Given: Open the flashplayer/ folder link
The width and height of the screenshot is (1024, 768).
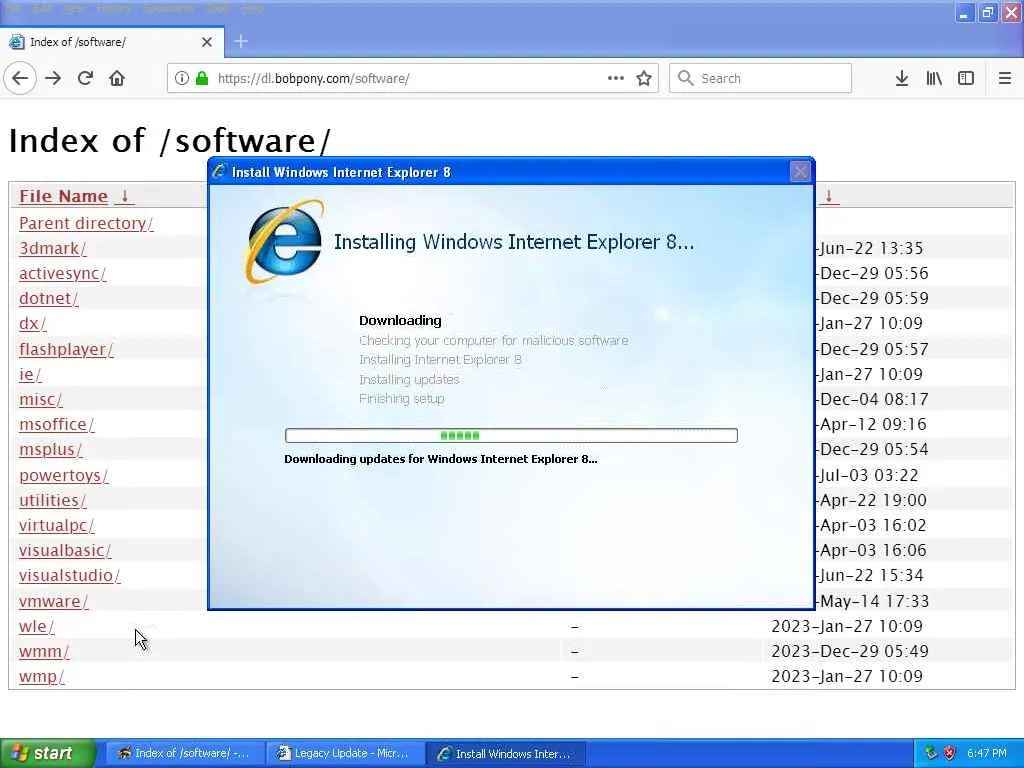Looking at the screenshot, I should pos(66,349).
